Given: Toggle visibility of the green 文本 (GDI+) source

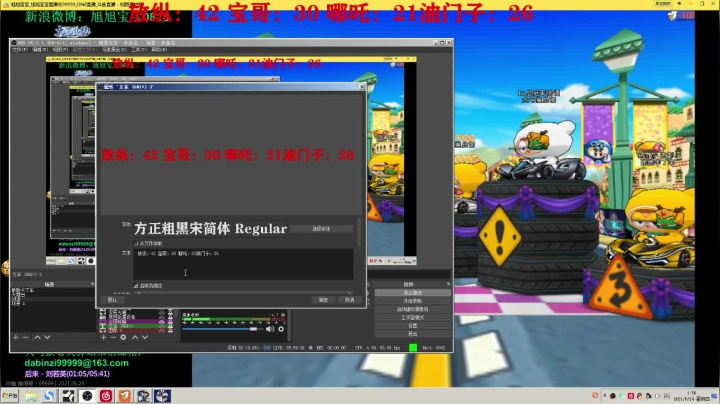Looking at the screenshot, I should click(x=161, y=326).
